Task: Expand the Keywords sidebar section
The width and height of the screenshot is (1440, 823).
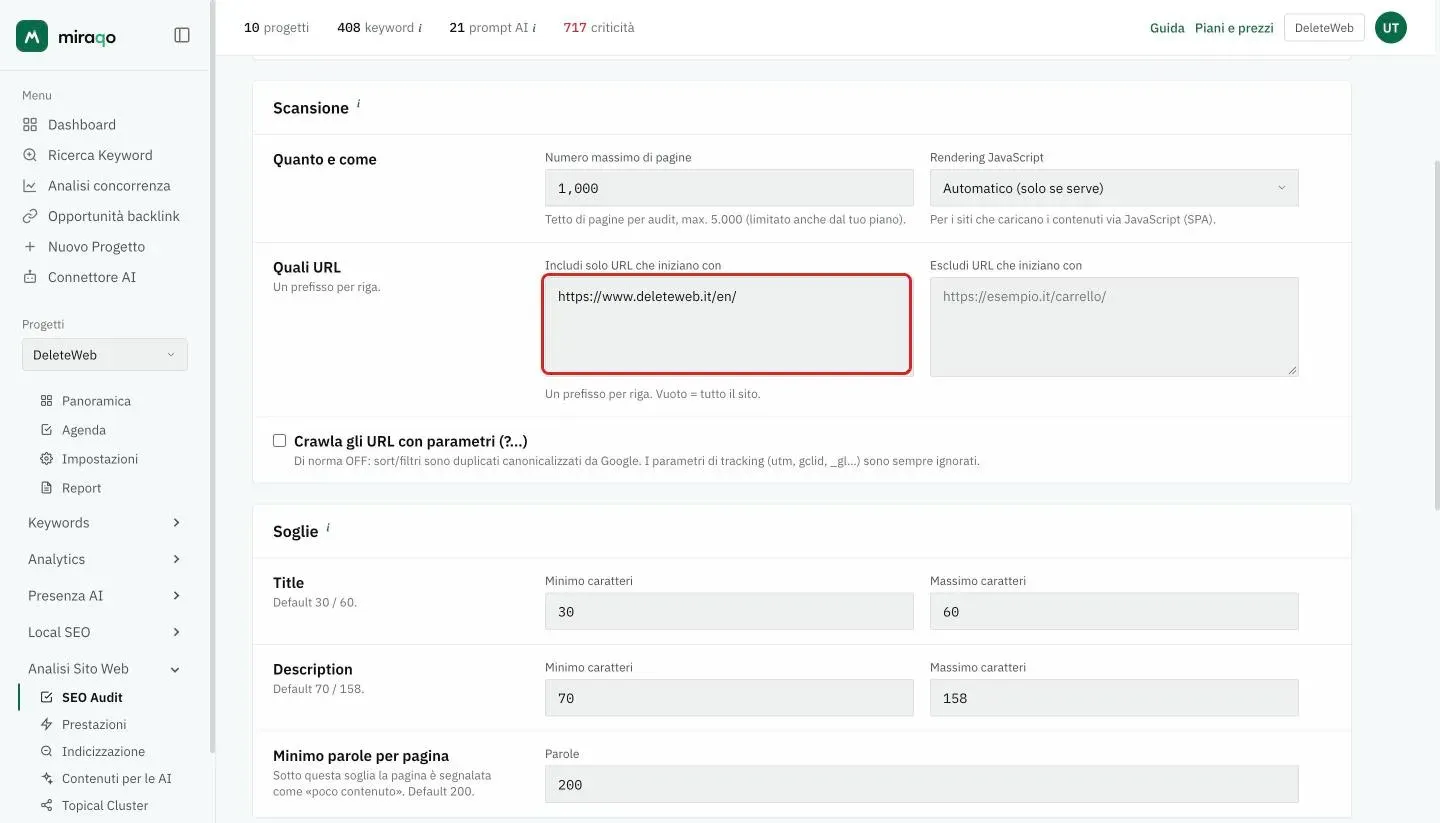Action: tap(104, 523)
